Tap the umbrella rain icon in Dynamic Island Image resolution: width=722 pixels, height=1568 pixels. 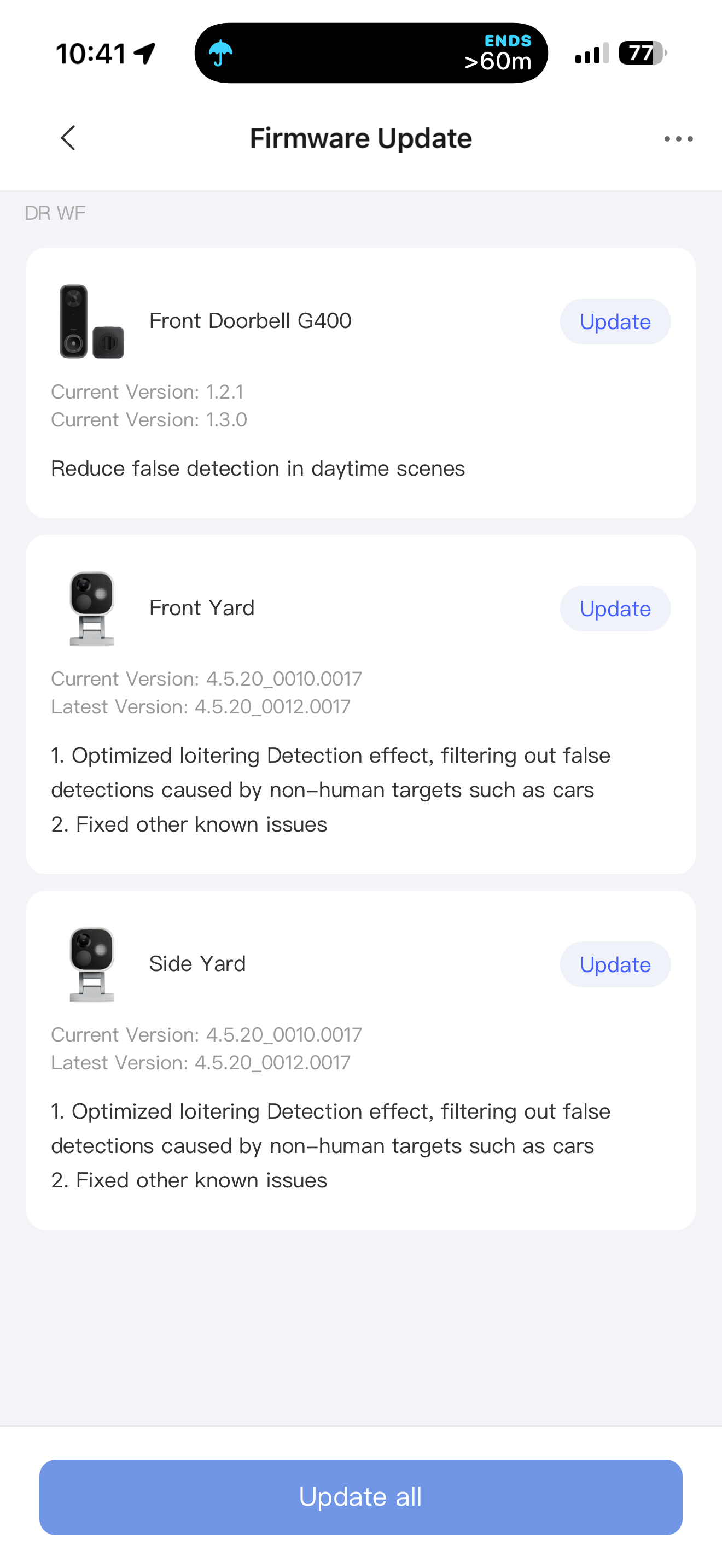pos(220,54)
